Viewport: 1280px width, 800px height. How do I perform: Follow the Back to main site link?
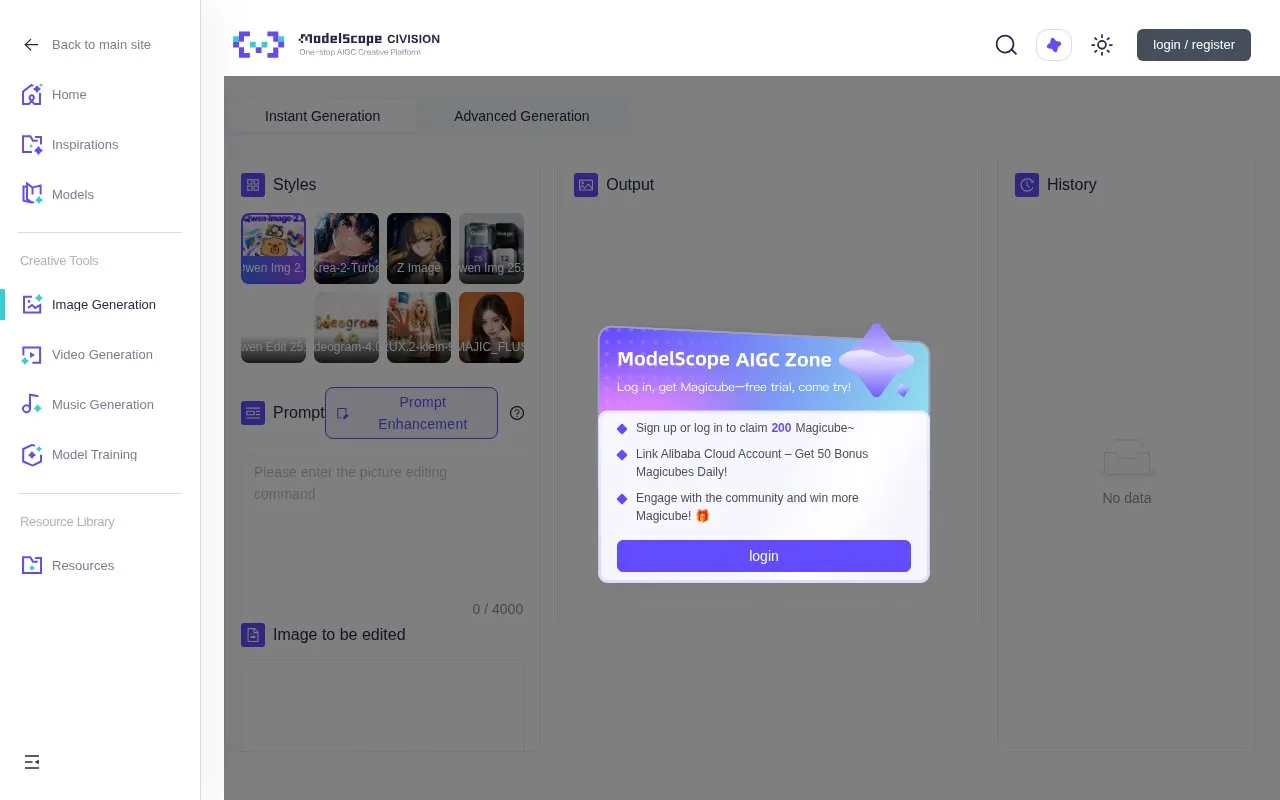pos(101,45)
